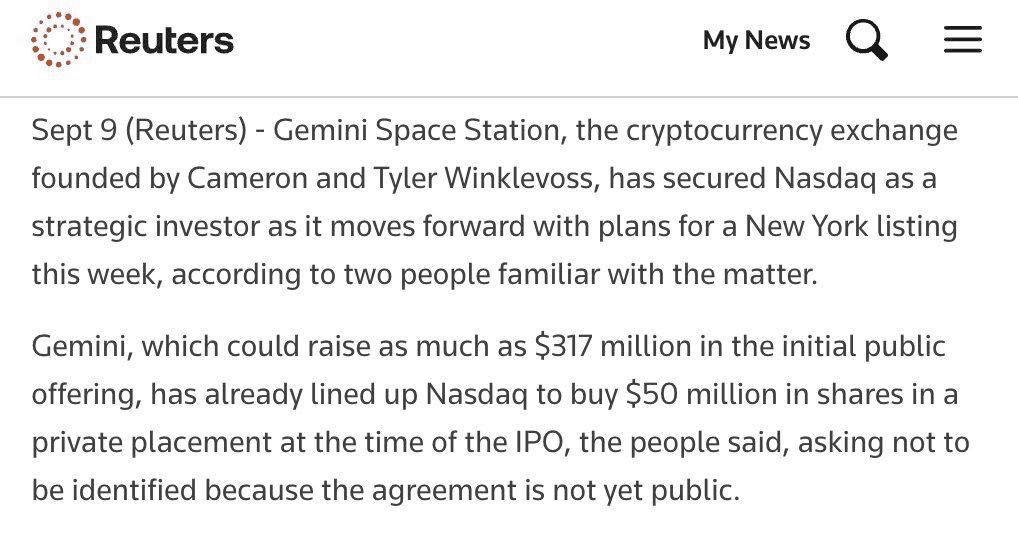
Task: Open the hamburger menu
Action: (963, 40)
